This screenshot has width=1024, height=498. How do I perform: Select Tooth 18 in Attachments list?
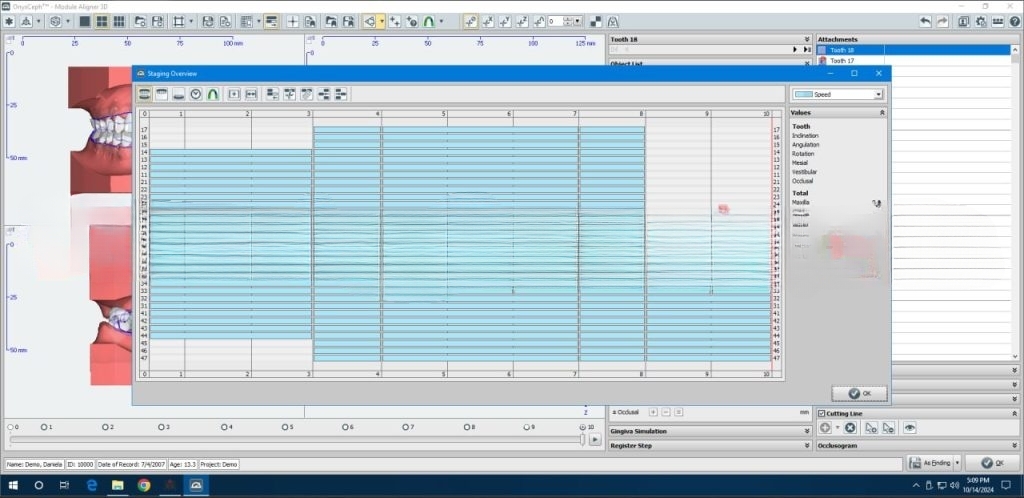point(842,50)
